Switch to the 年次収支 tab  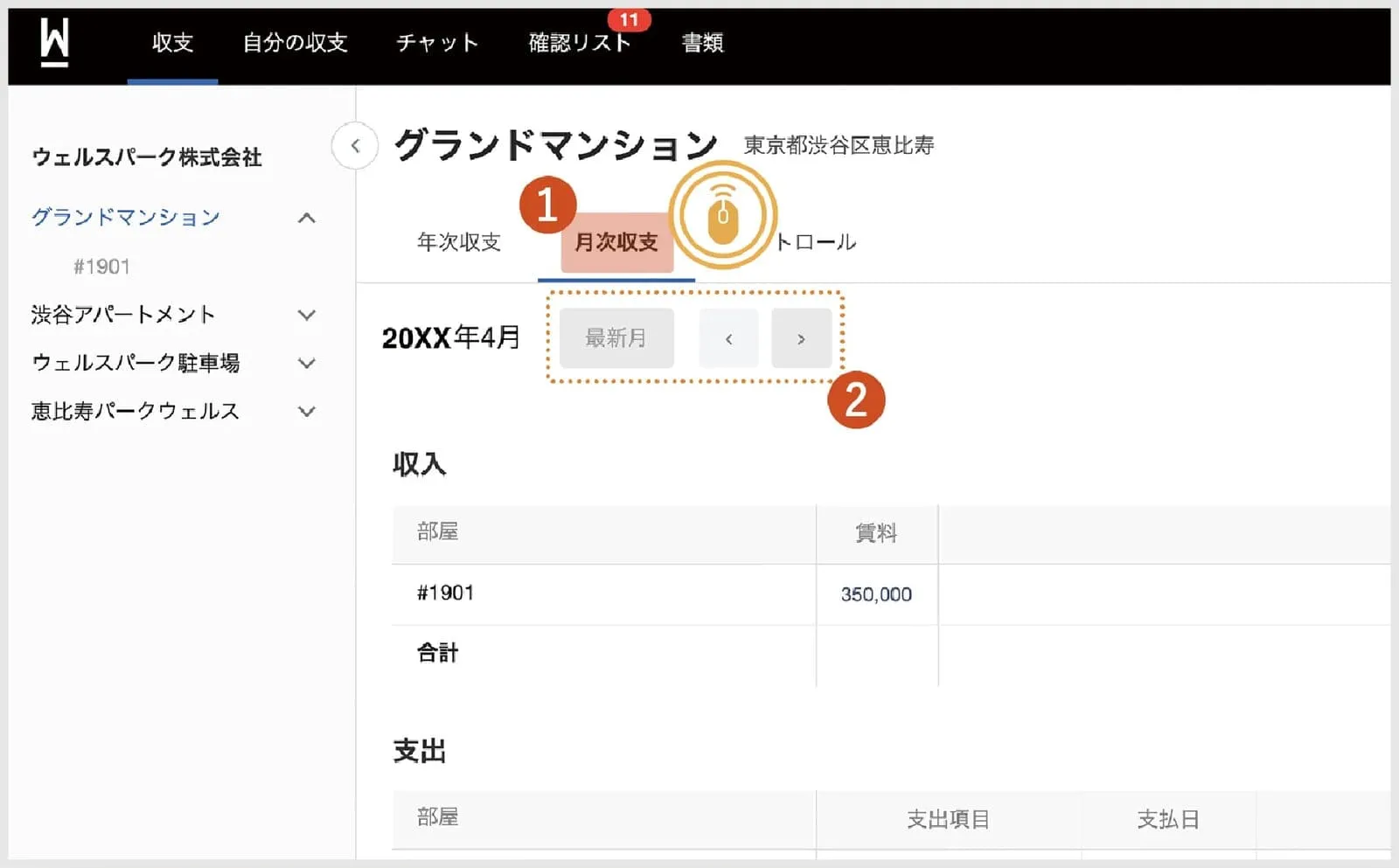click(x=459, y=242)
